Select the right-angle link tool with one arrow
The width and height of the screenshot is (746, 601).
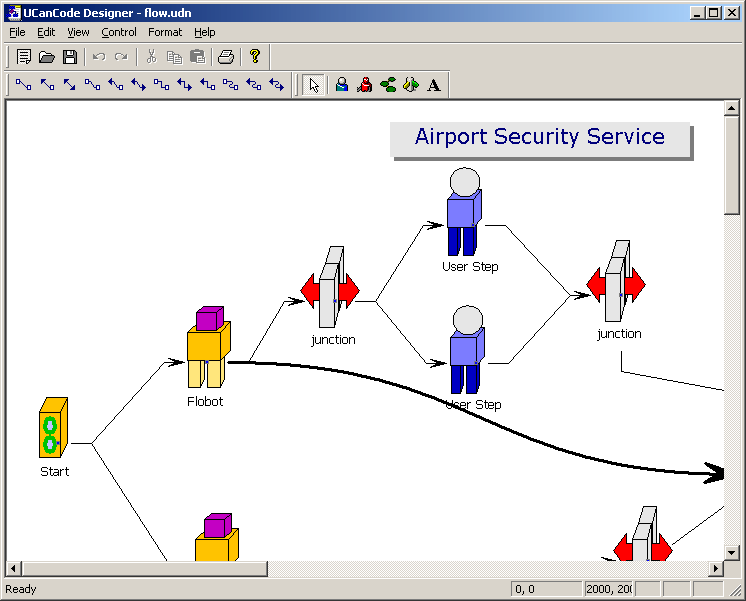point(207,85)
